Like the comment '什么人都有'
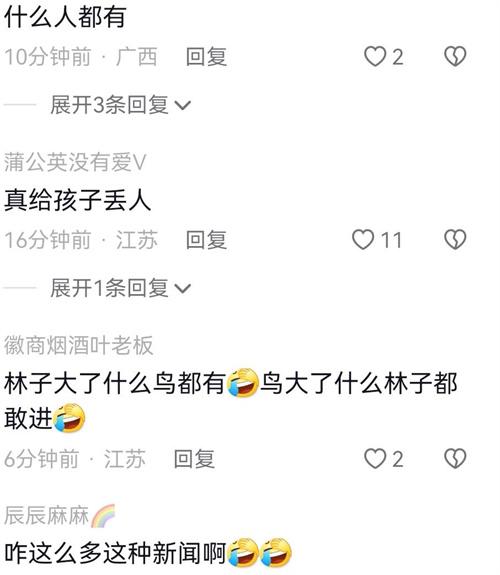This screenshot has height=575, width=500. 375,56
